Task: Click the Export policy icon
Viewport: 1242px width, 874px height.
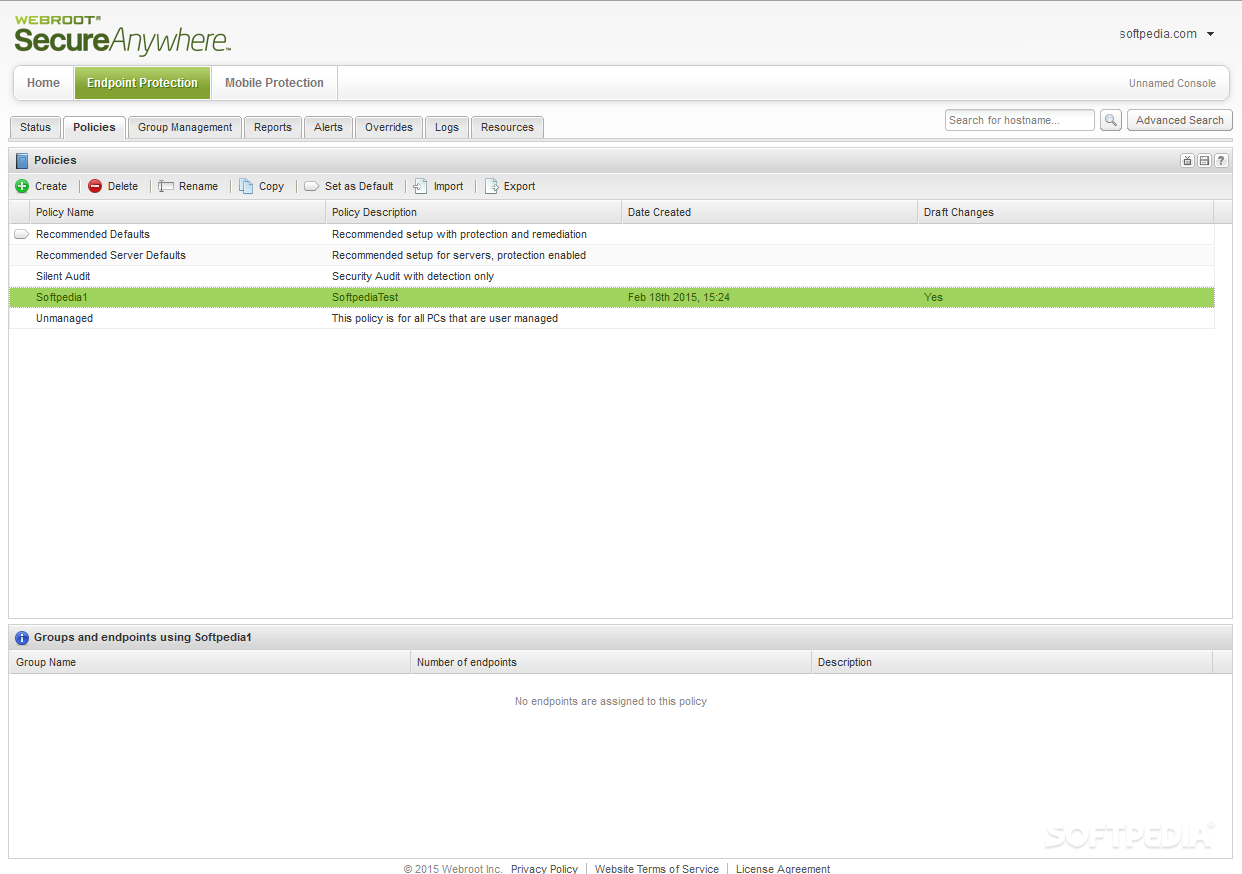Action: 491,186
